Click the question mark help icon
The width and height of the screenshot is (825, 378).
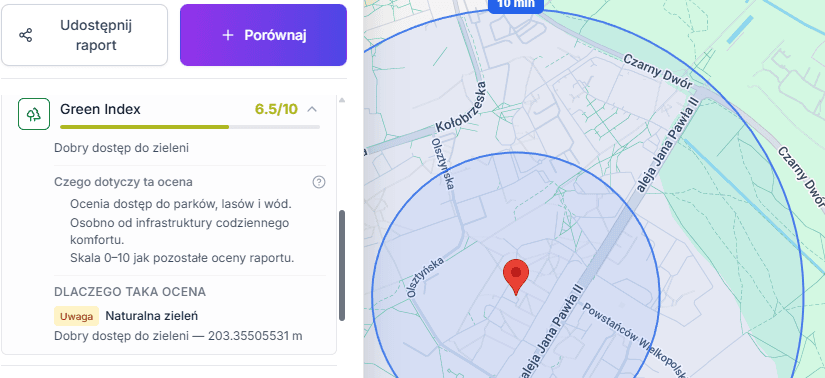319,182
